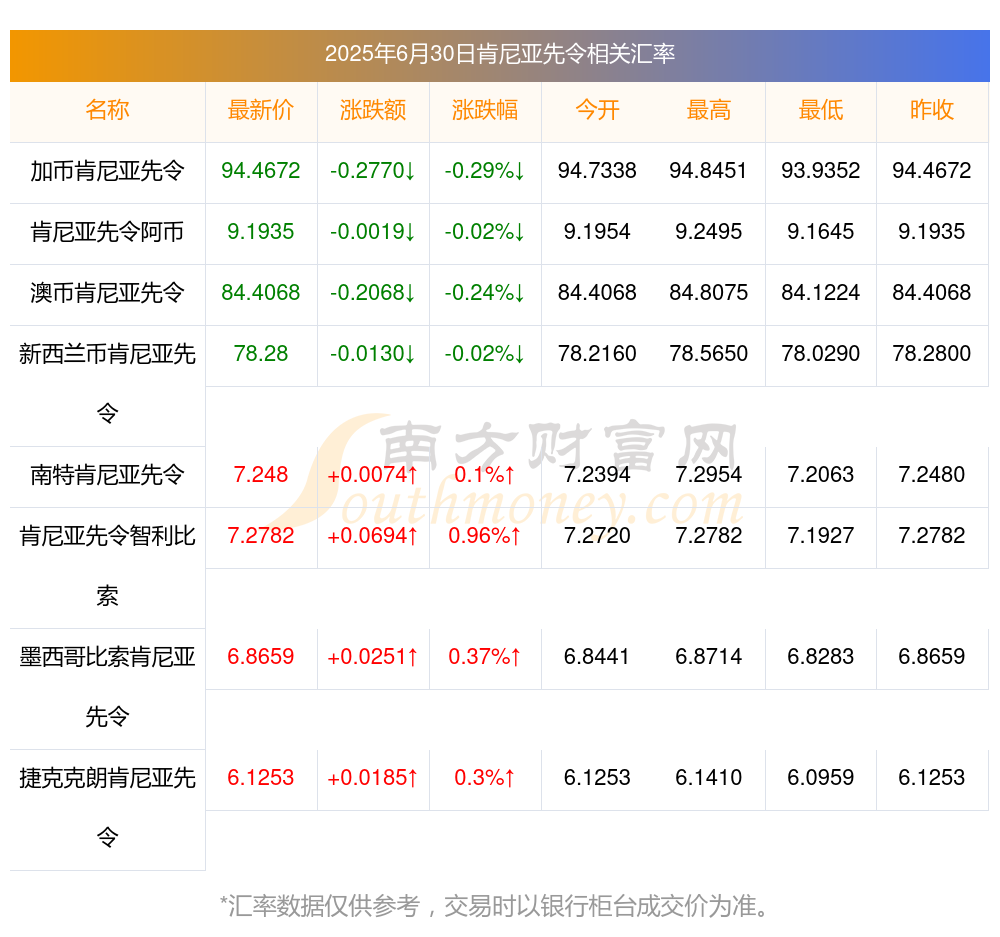Select opening value 6.8441
The height and width of the screenshot is (937, 1000).
tap(597, 656)
